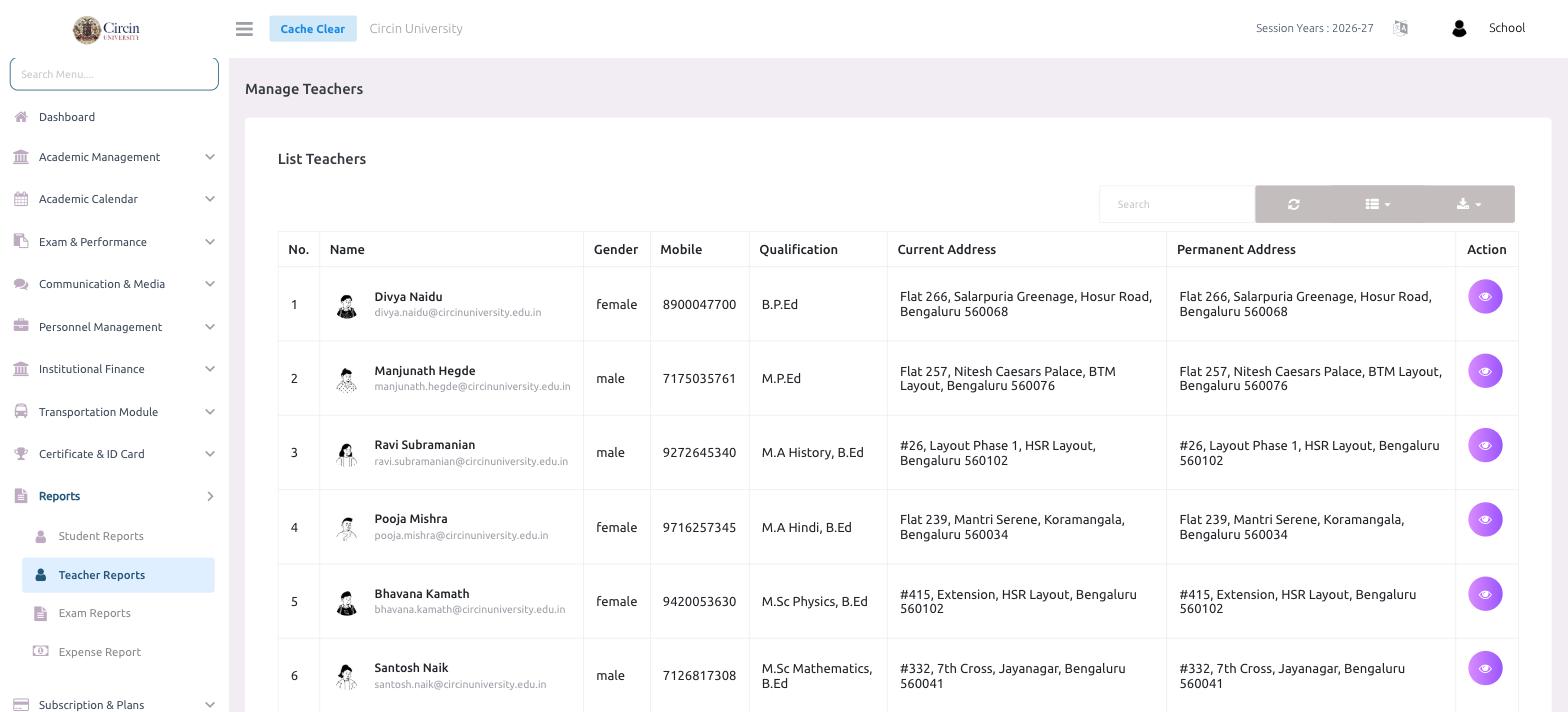Click the Academic Calendar icon
1568x712 pixels.
click(21, 199)
